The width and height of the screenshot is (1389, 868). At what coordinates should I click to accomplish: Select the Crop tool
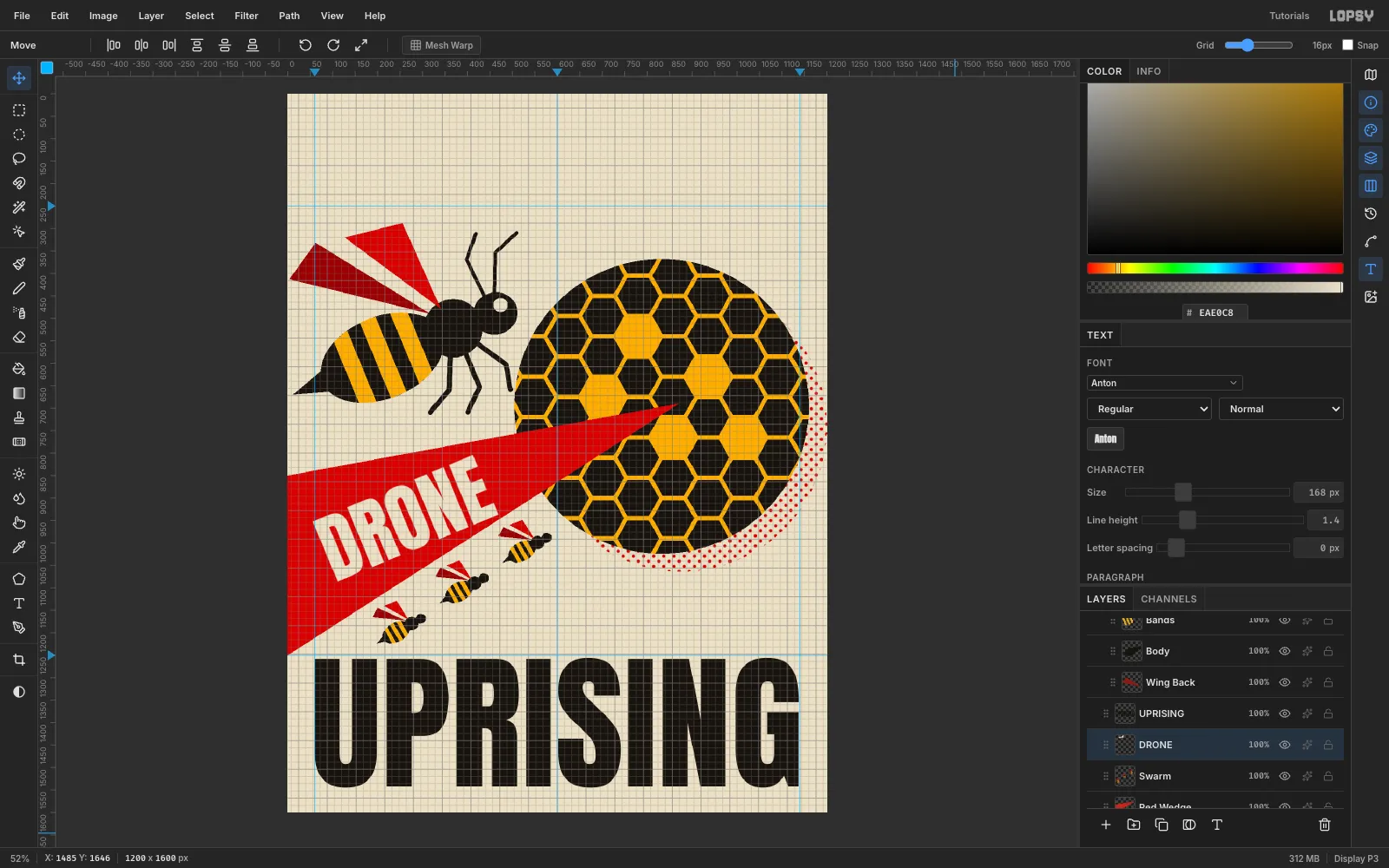coord(19,660)
